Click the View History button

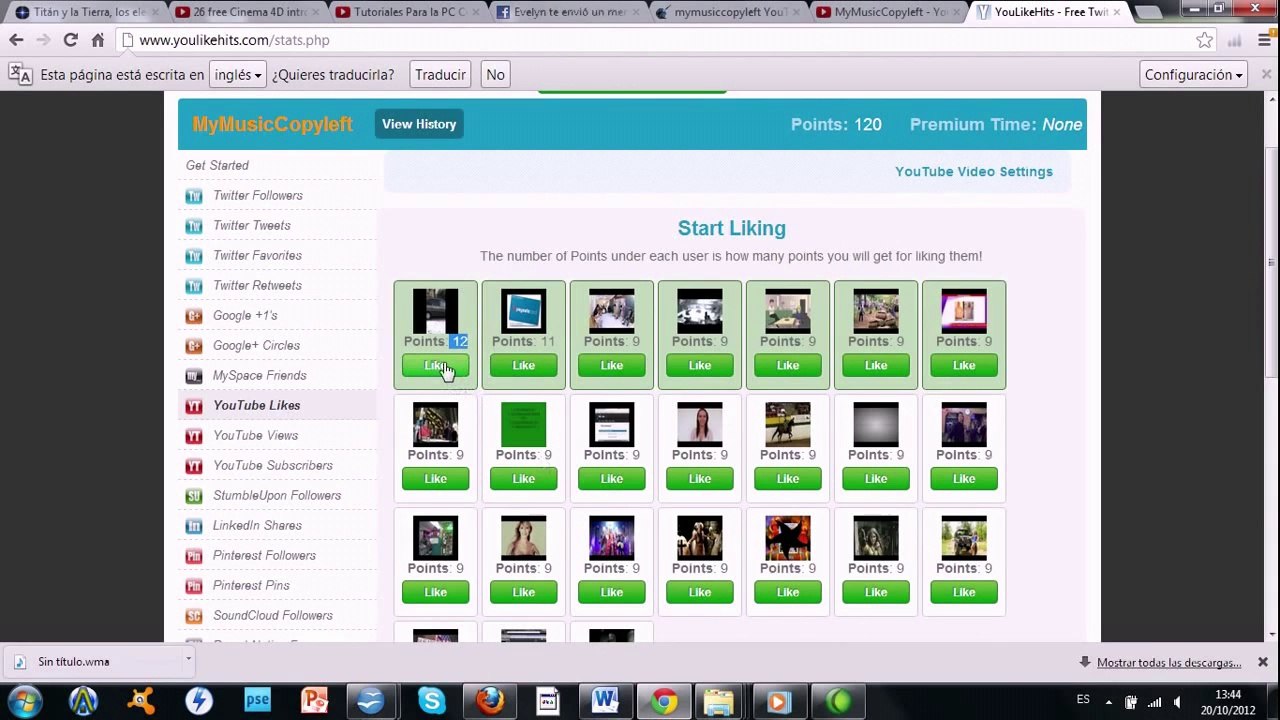[419, 124]
